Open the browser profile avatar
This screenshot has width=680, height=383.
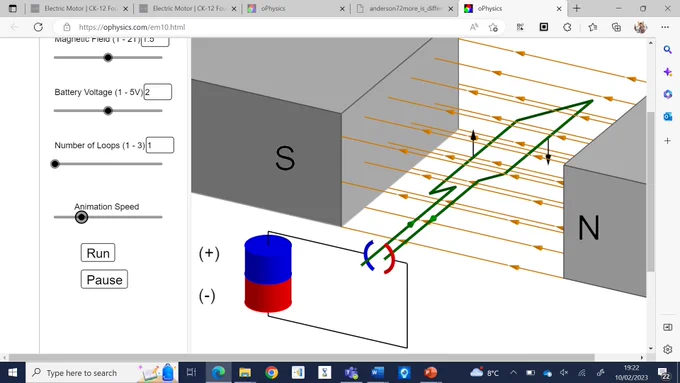coord(641,27)
